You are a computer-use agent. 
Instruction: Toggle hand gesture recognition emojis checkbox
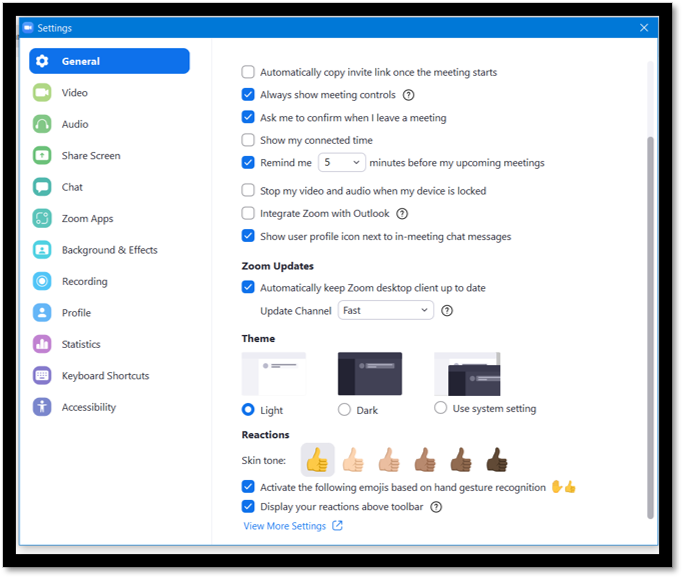click(248, 487)
